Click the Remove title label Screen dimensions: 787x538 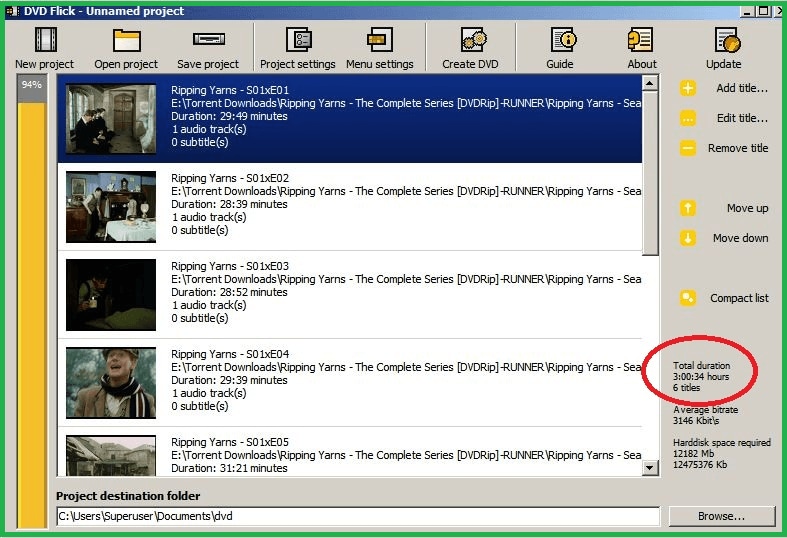(x=738, y=148)
